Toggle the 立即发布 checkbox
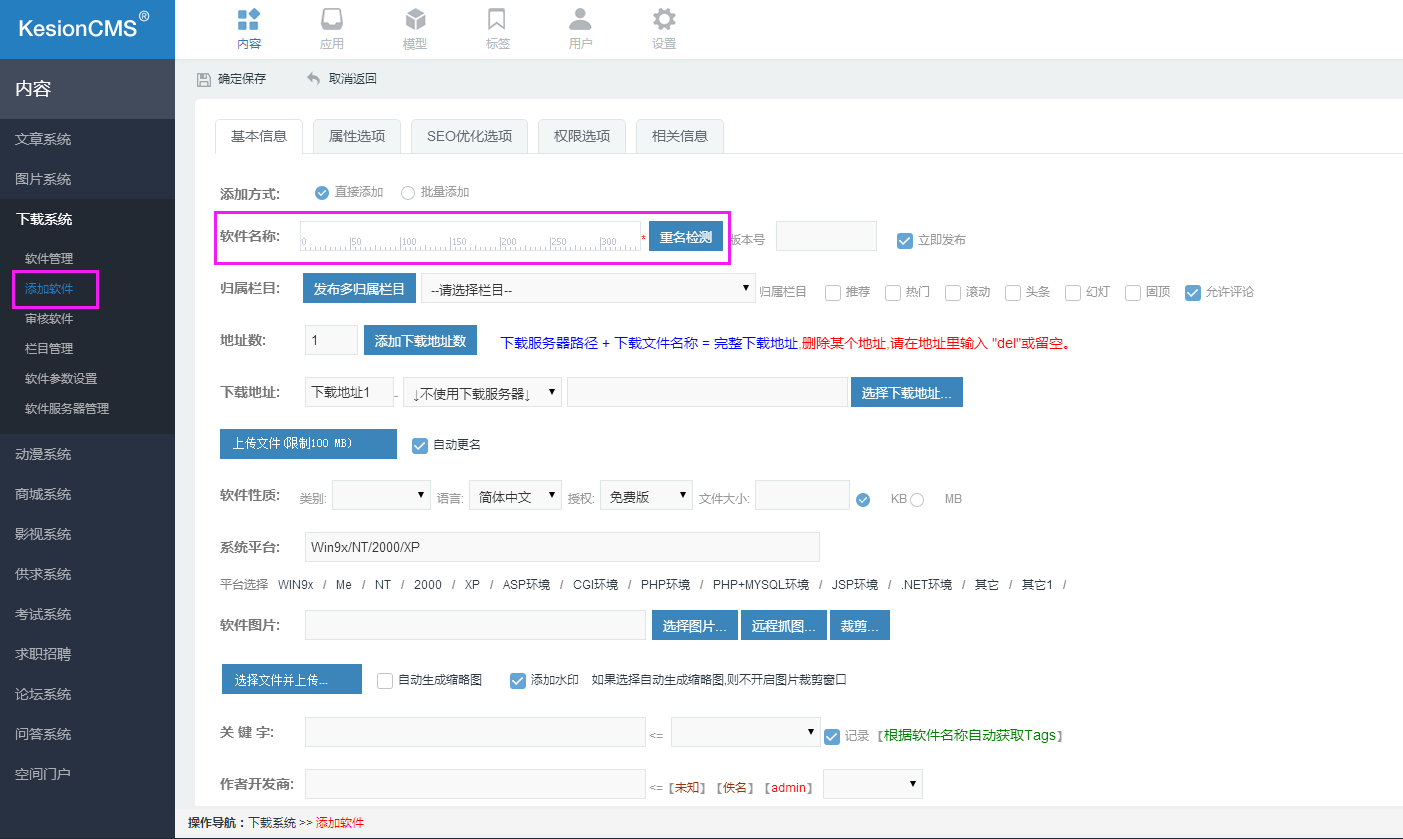The image size is (1403, 839). click(x=904, y=240)
